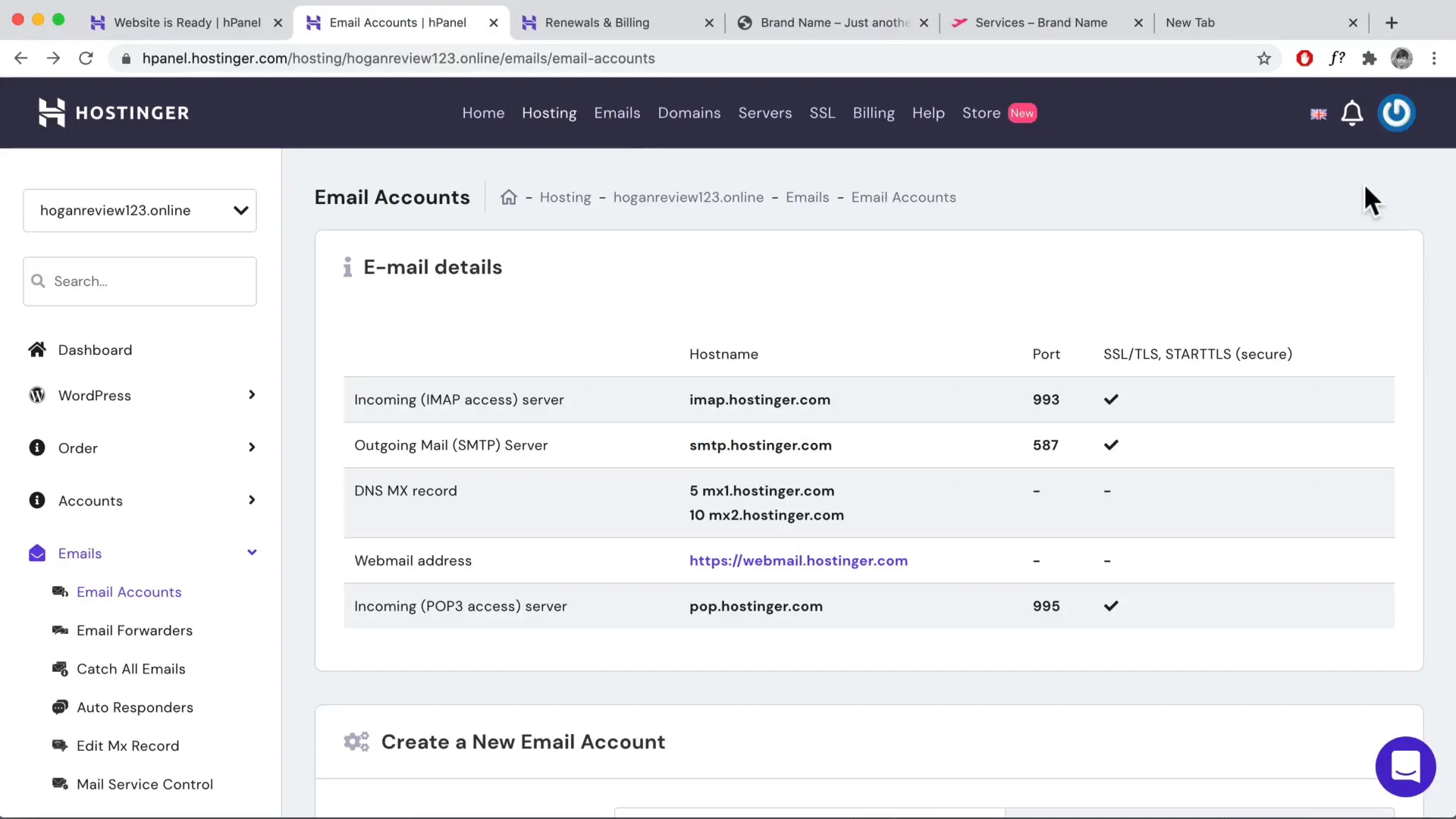The image size is (1456, 819).
Task: Switch to Services – Brand Name tab
Action: 1041,23
